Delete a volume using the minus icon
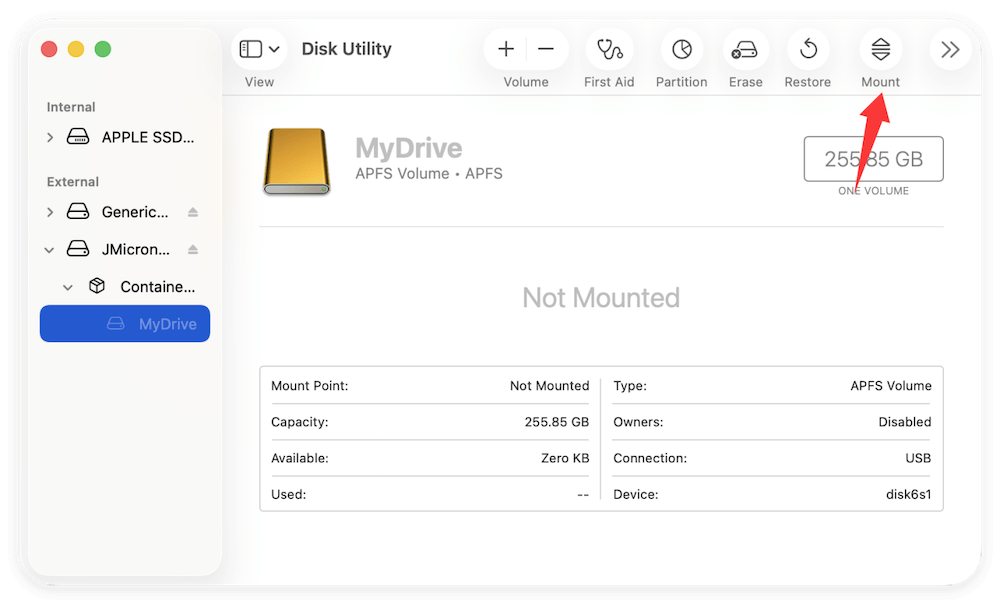 [x=546, y=48]
